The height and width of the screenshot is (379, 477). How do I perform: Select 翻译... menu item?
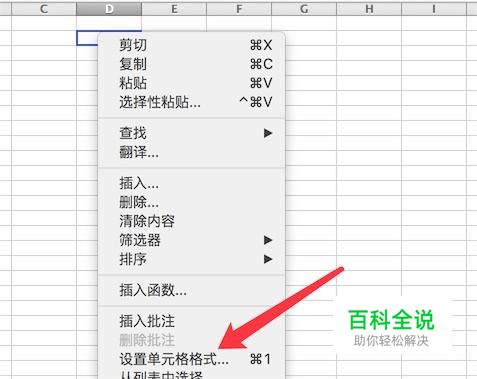(192, 152)
